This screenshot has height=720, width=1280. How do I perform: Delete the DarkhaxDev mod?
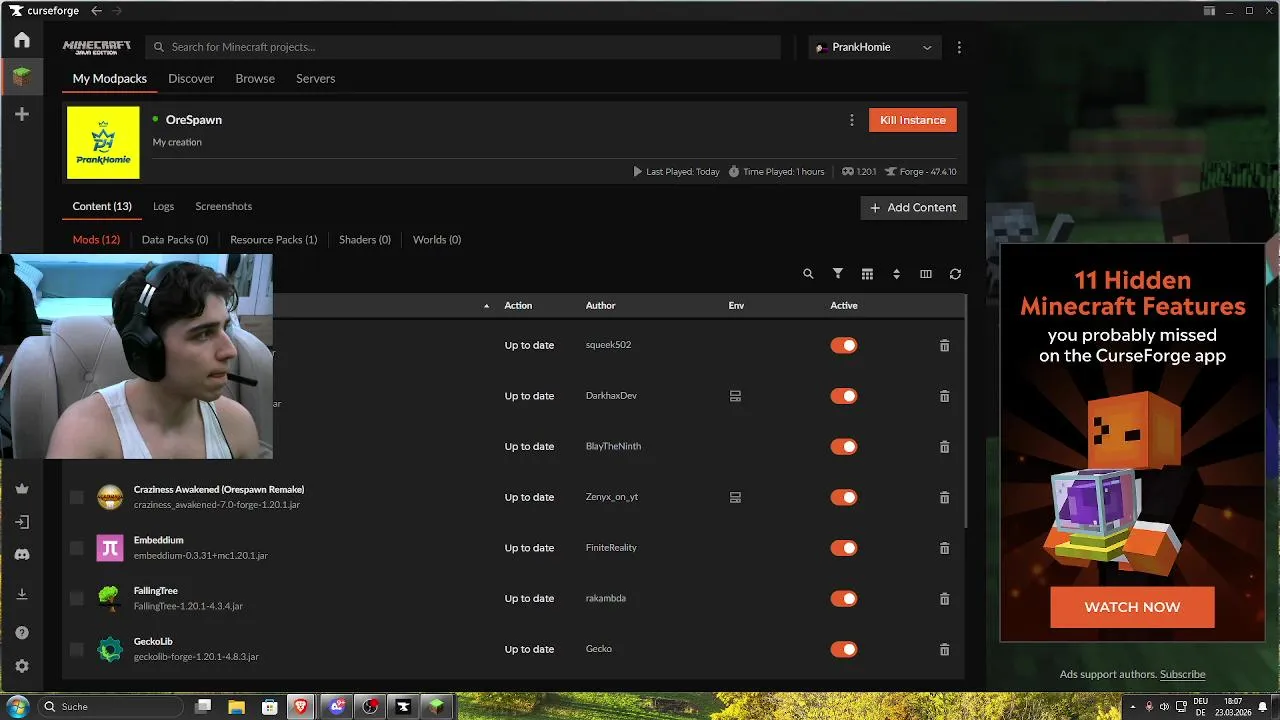pos(944,396)
